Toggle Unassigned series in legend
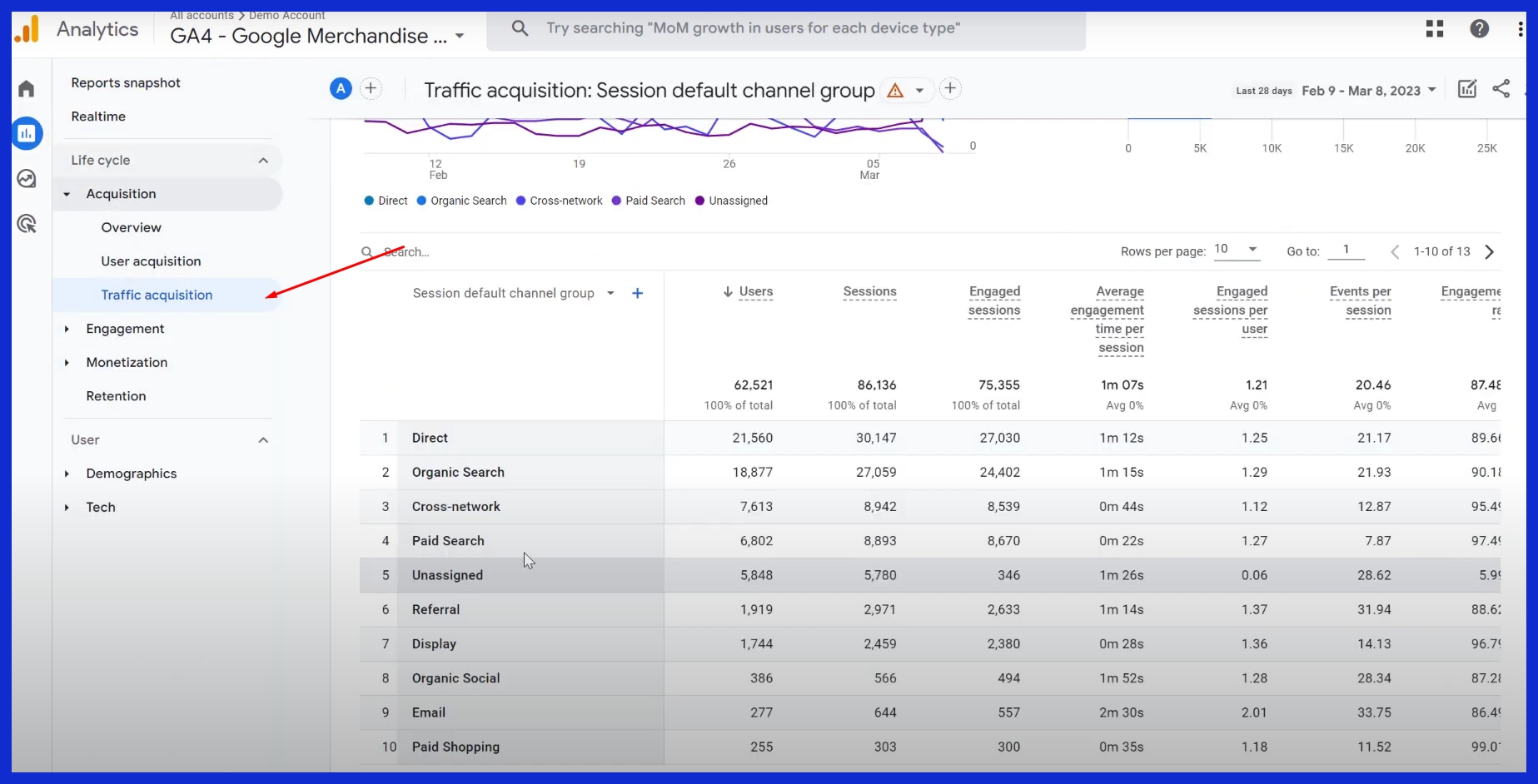This screenshot has height=784, width=1538. [x=731, y=201]
